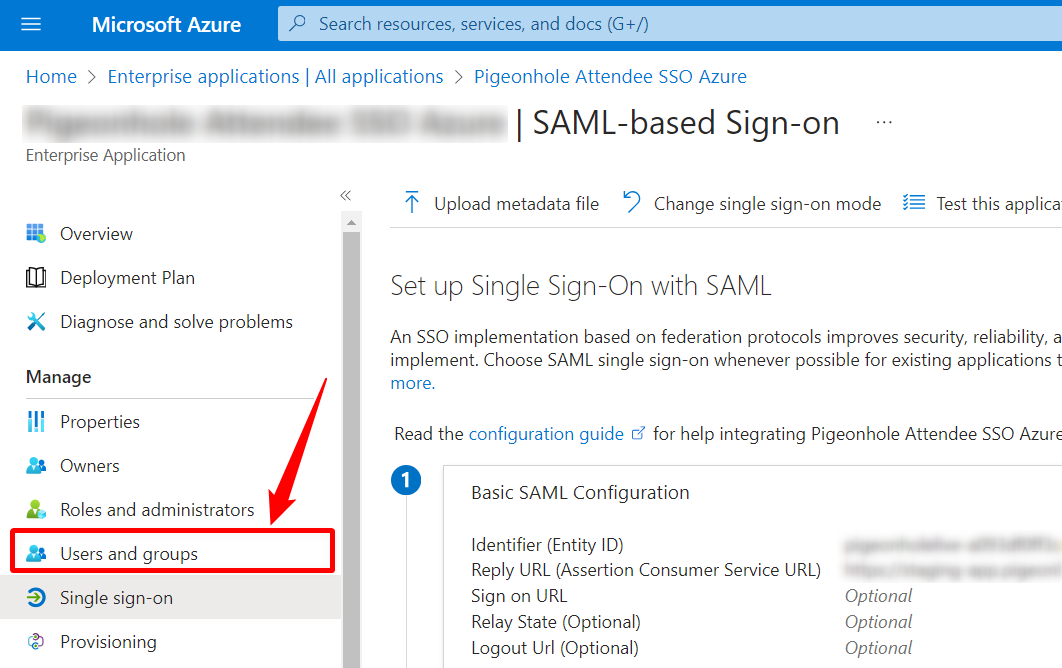
Task: Open the configuration guide link
Action: [x=546, y=434]
